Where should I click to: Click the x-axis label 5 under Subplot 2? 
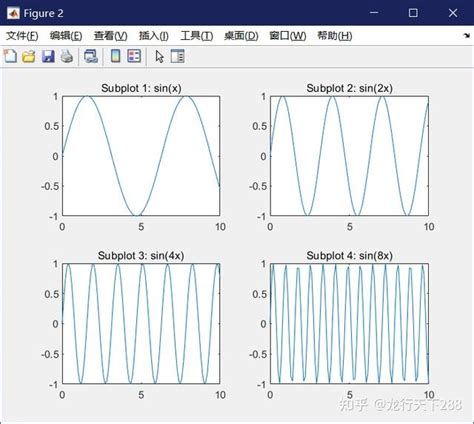(x=349, y=227)
